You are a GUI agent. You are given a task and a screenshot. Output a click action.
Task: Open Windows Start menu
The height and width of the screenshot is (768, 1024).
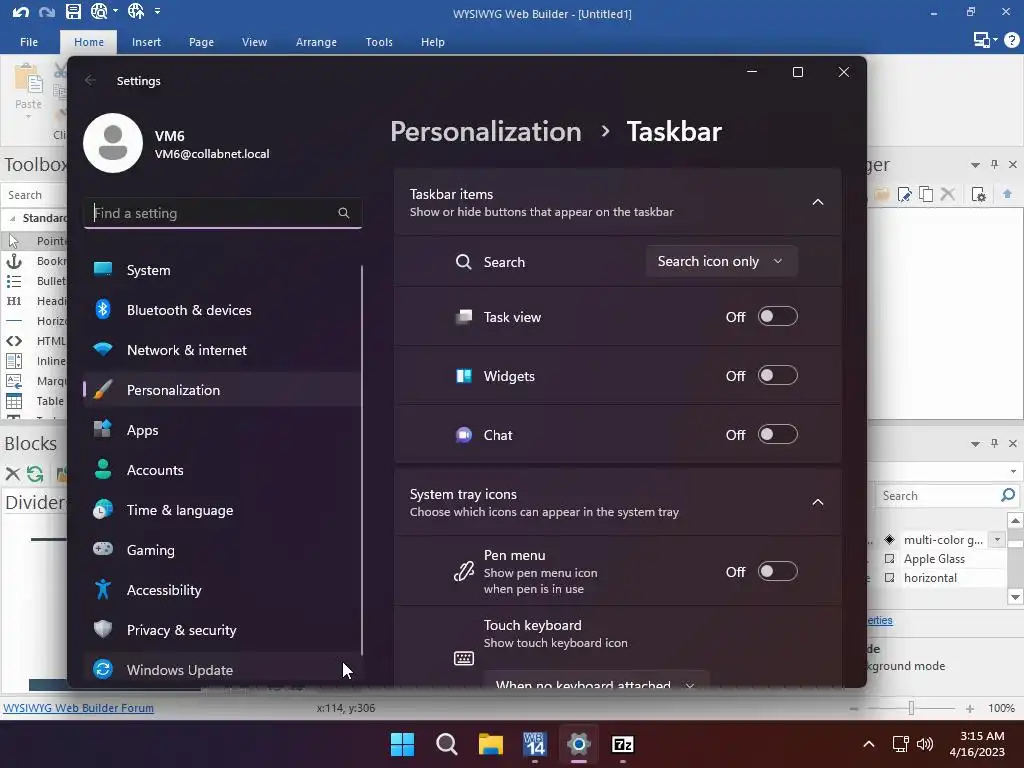[x=402, y=744]
